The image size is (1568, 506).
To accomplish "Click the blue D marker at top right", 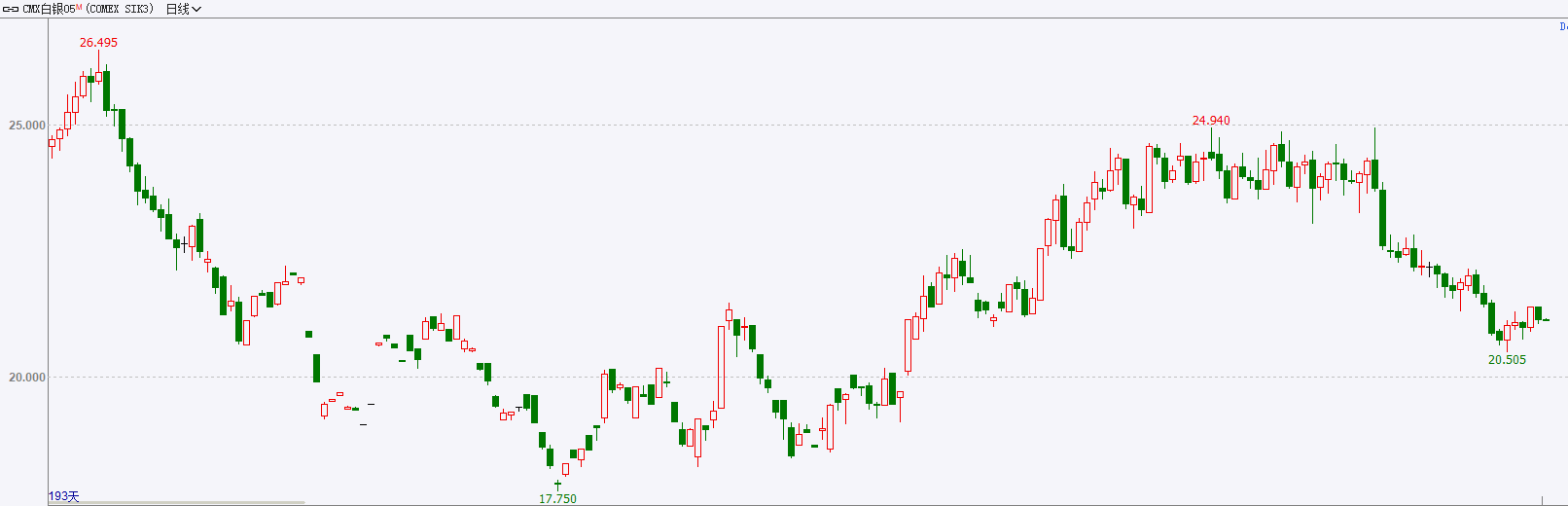I will click(x=1563, y=26).
